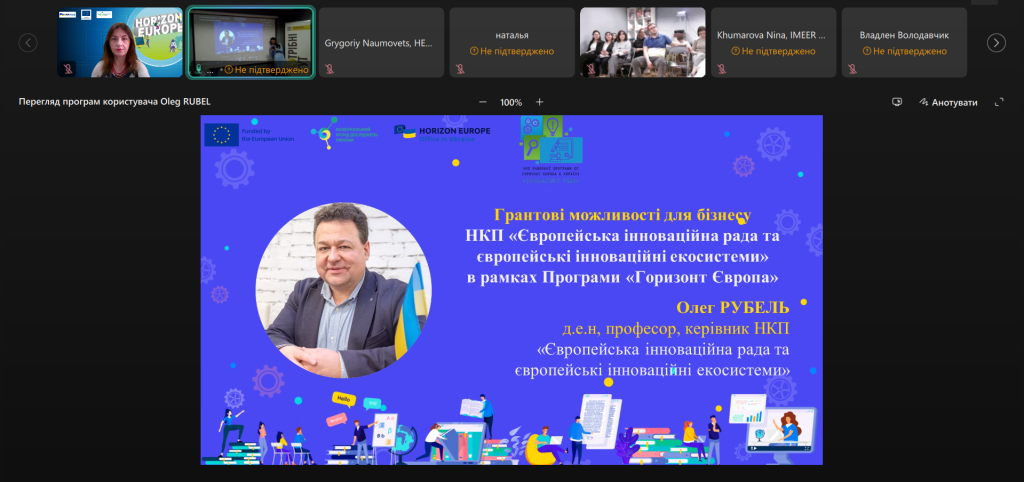This screenshot has height=482, width=1024.
Task: Enter full screen with the expand icon
Action: click(x=999, y=102)
